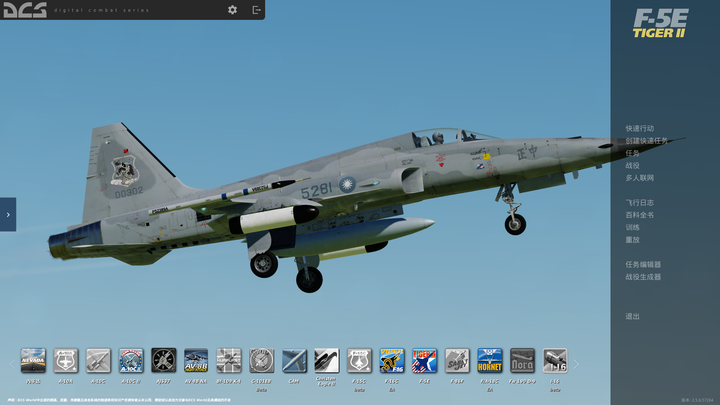Expand the left side panel arrow
Viewport: 720px width, 405px height.
coord(8,214)
